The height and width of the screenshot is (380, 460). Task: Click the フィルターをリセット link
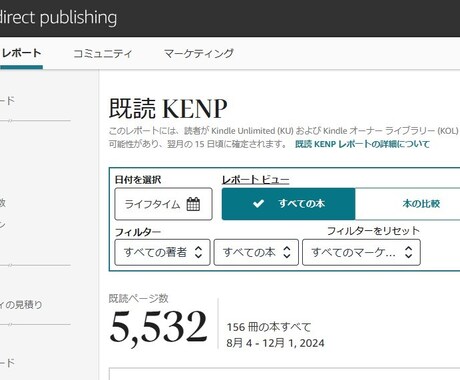(373, 231)
